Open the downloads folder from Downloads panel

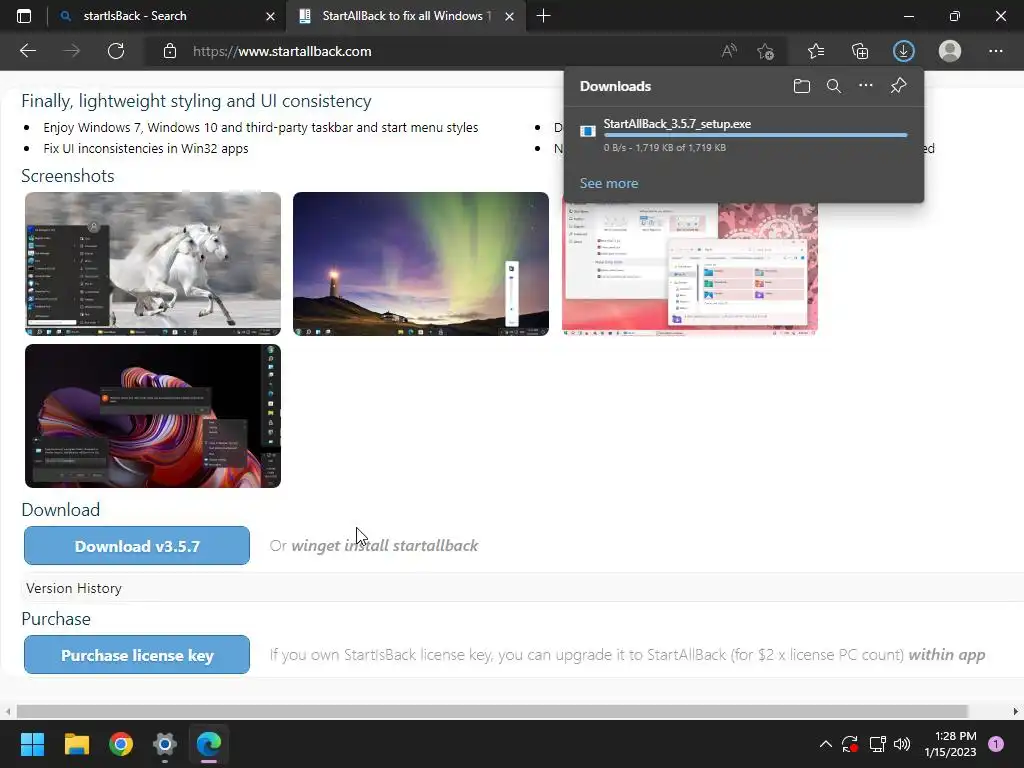coord(802,86)
